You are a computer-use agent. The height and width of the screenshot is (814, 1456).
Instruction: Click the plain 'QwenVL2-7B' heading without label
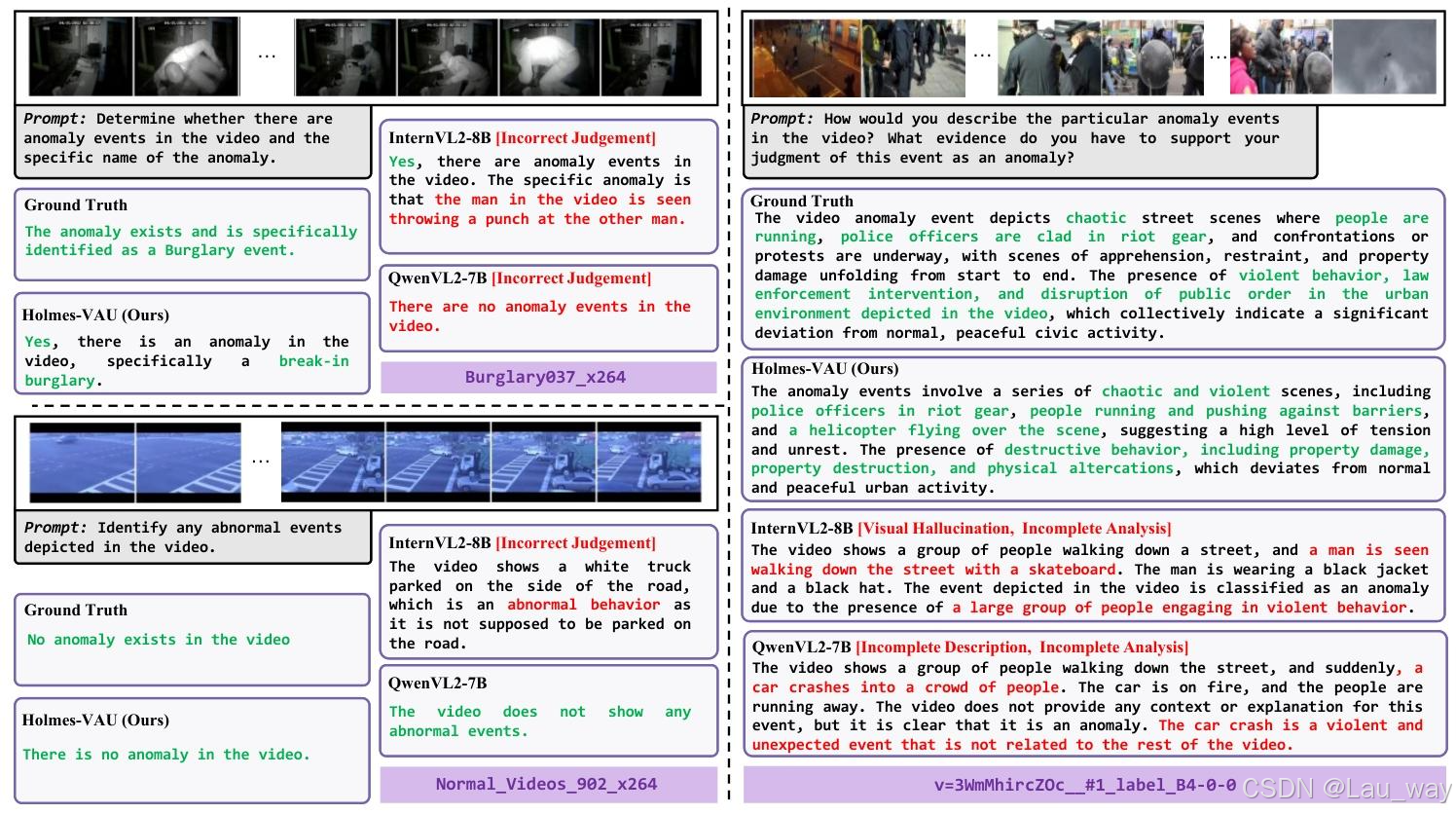click(438, 684)
